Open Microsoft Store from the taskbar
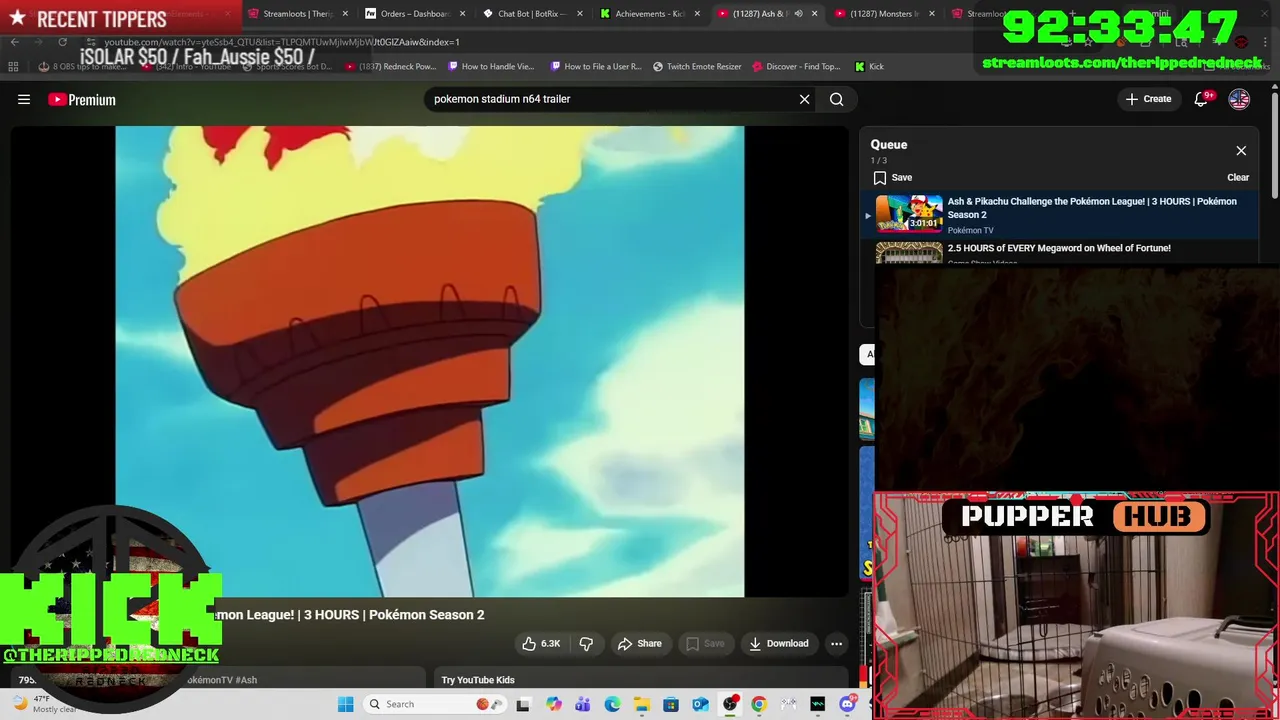 [x=671, y=705]
